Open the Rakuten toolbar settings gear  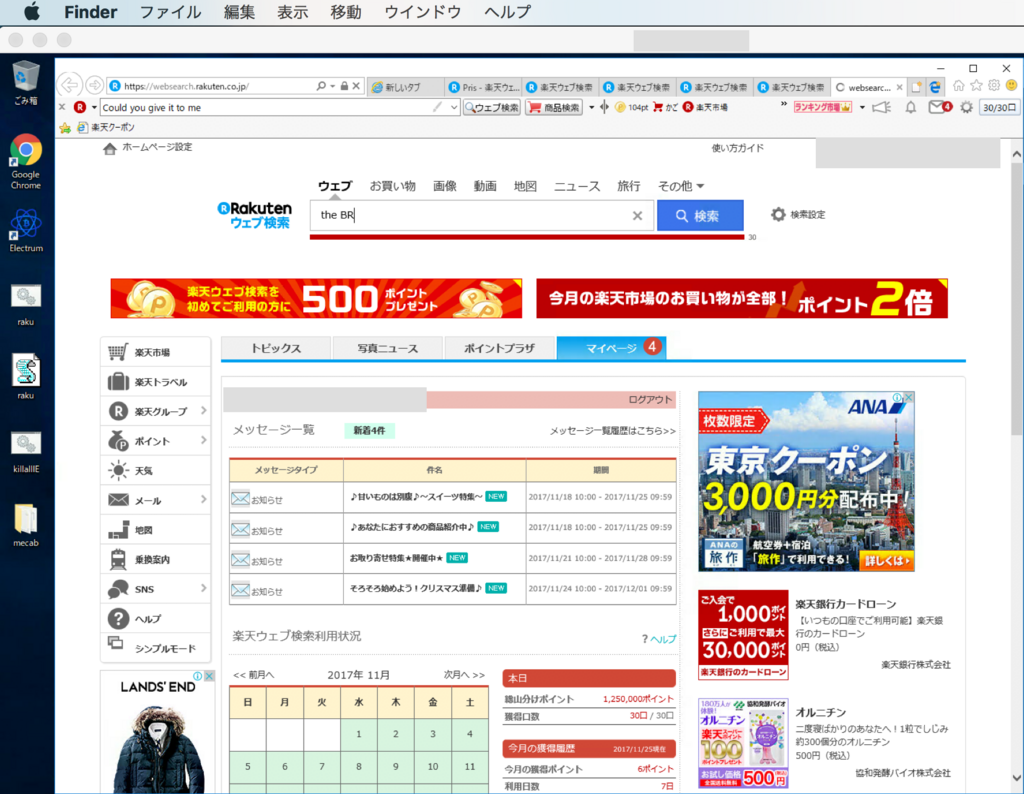click(967, 107)
